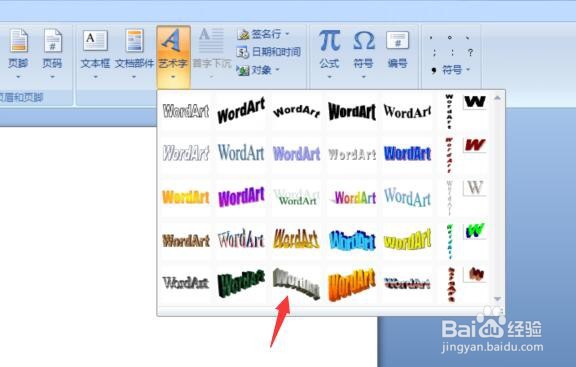Screen dimensions: 576x367
Task: Select the black vertical WordArt style
Action: click(449, 111)
